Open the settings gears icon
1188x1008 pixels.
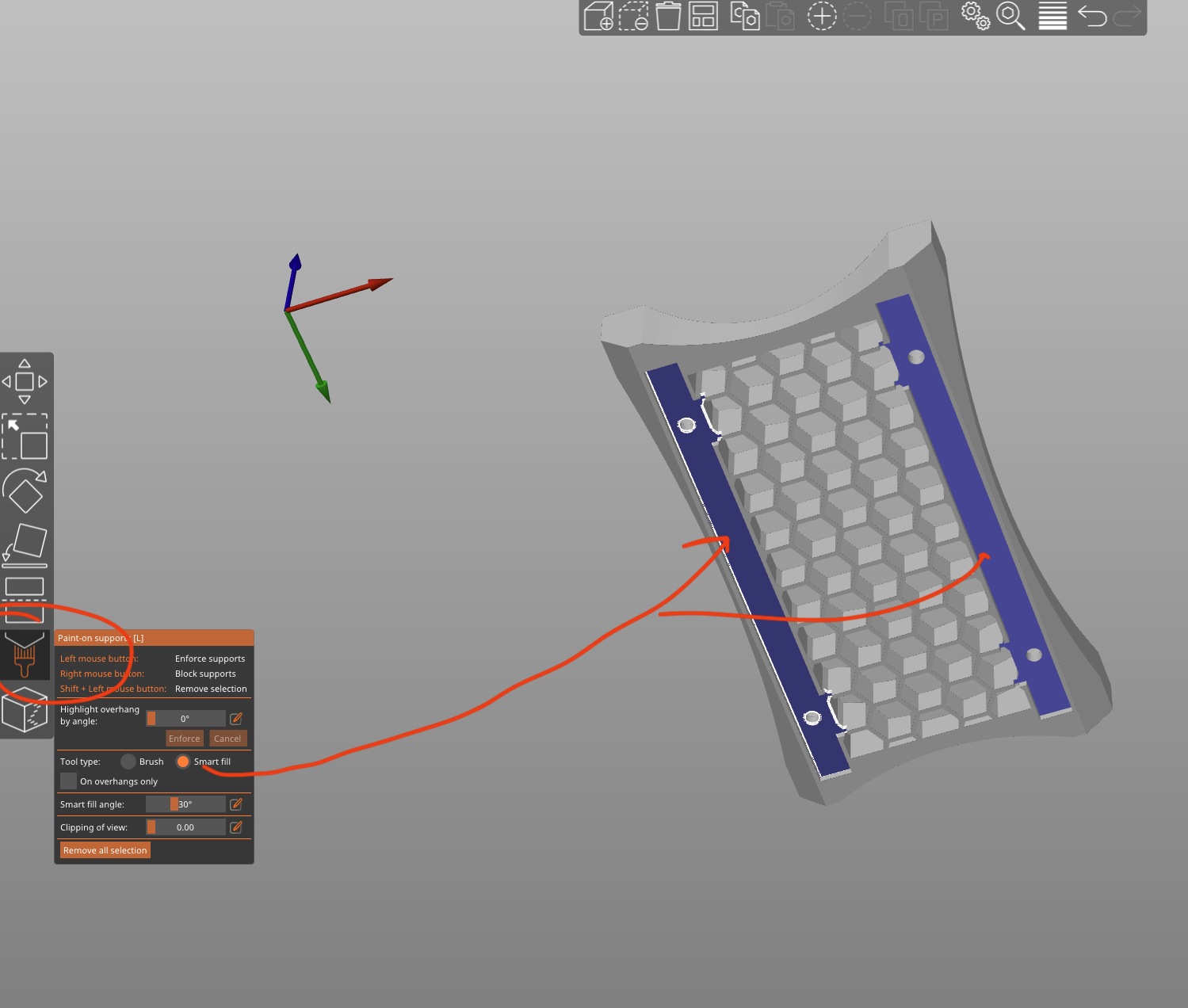coord(976,16)
